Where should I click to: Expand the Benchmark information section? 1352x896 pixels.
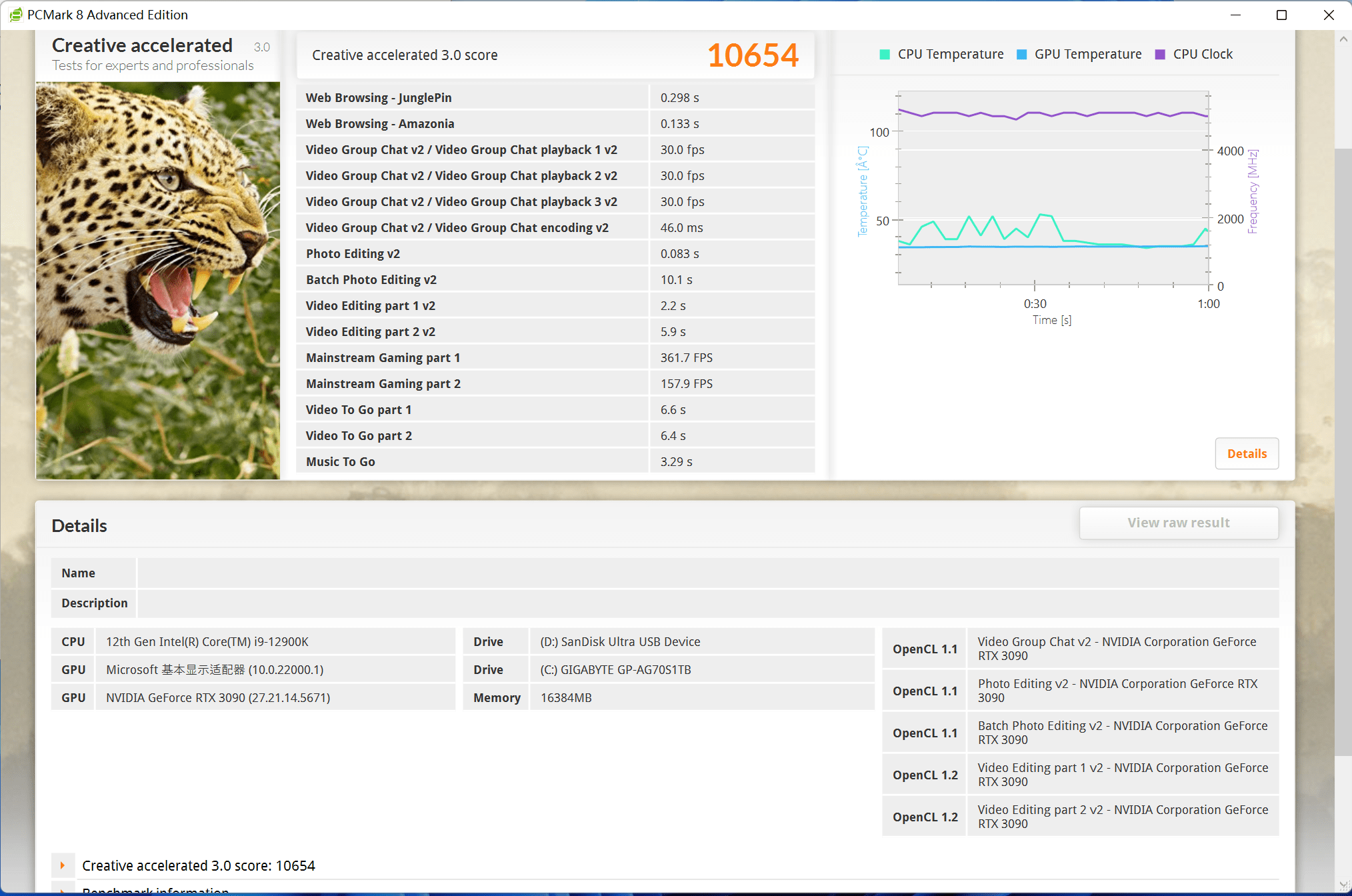tap(63, 890)
